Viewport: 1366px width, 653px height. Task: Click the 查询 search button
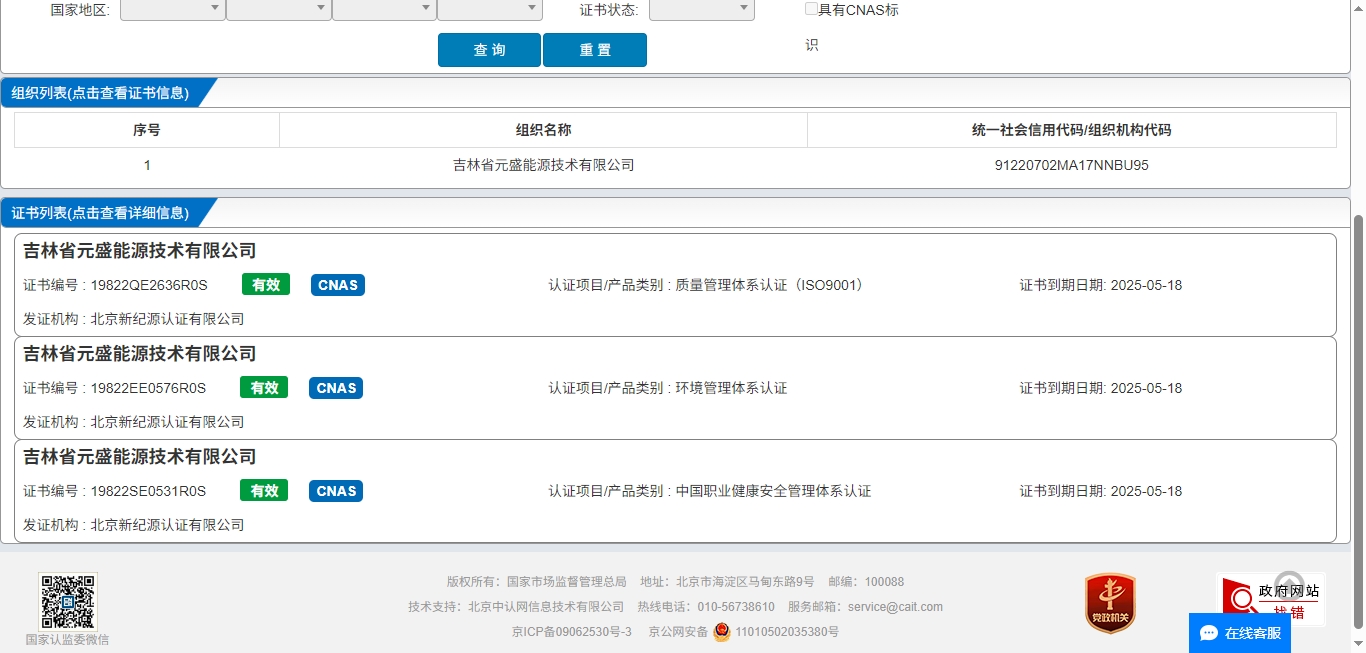pyautogui.click(x=489, y=50)
